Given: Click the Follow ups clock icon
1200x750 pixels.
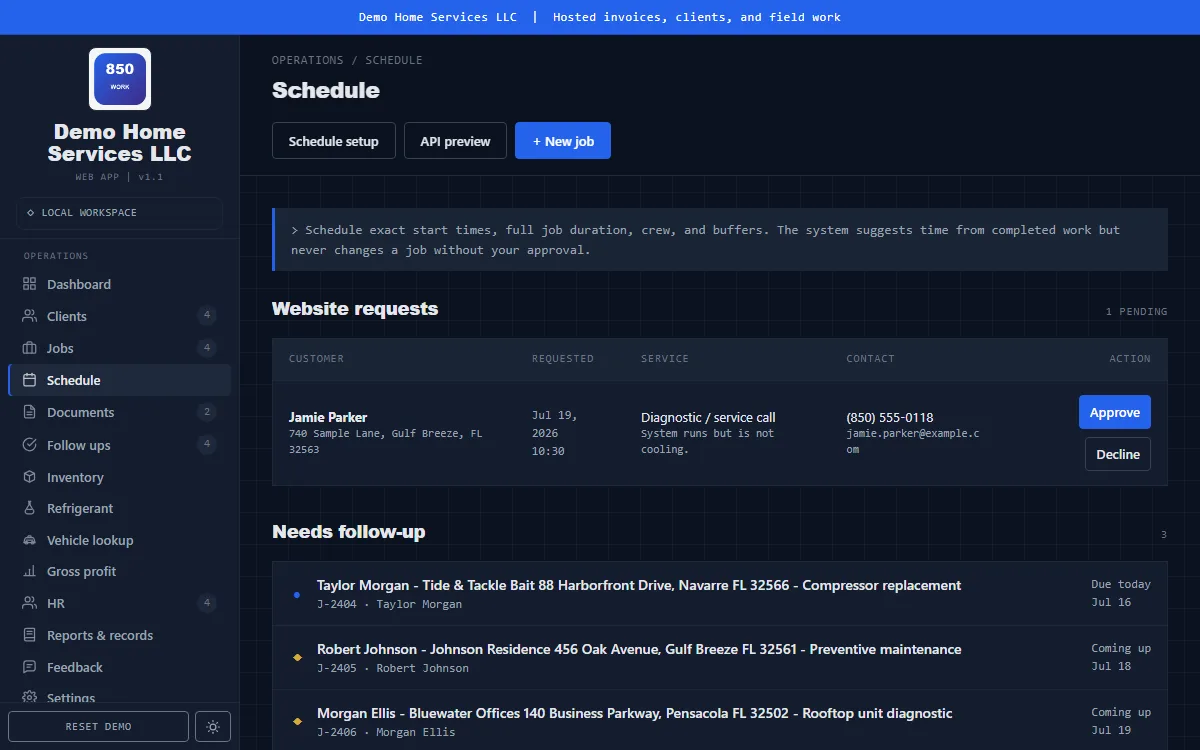Looking at the screenshot, I should 29,445.
